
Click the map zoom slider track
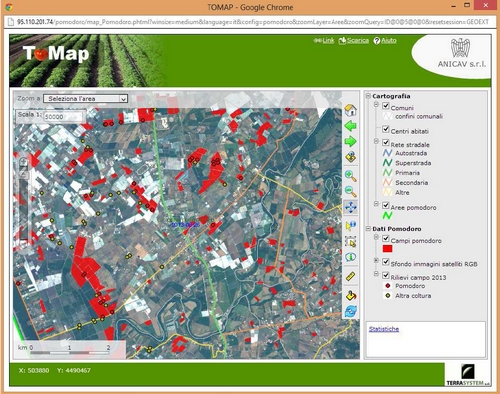click(x=23, y=208)
